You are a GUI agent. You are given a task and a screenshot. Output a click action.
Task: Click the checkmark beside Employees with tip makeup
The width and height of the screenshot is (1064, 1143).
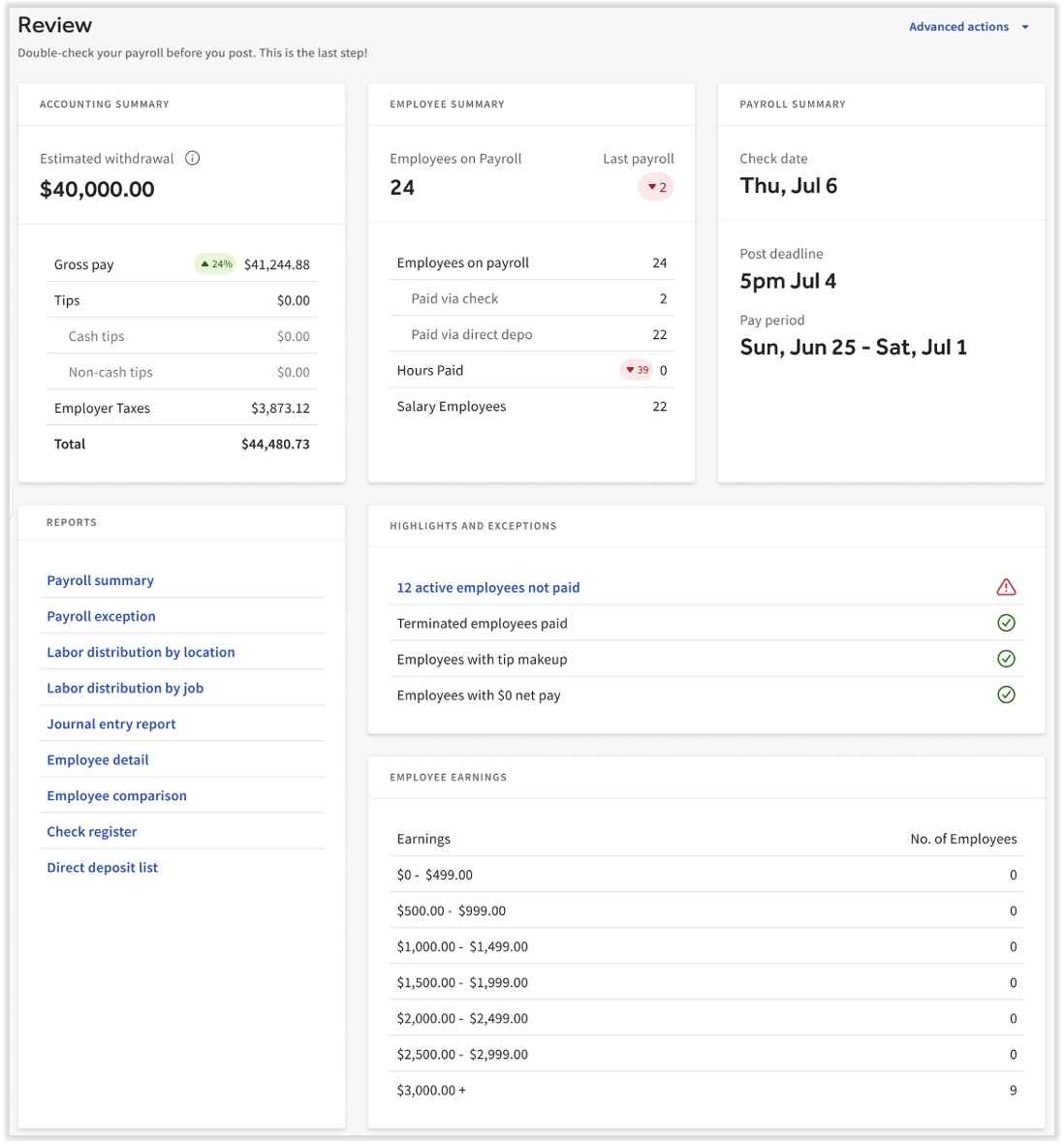click(1006, 659)
